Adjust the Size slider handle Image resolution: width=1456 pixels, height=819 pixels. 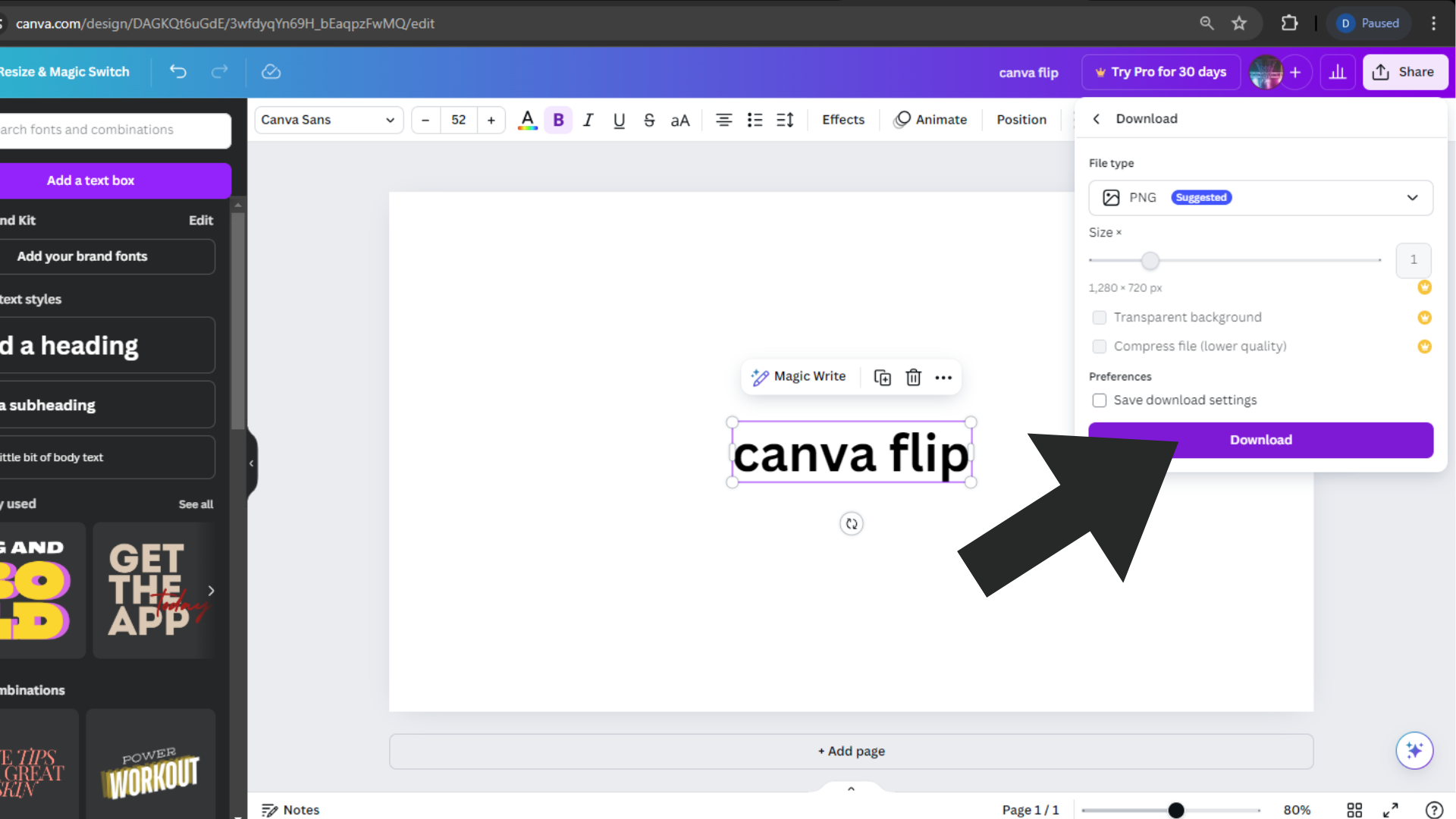(1150, 260)
